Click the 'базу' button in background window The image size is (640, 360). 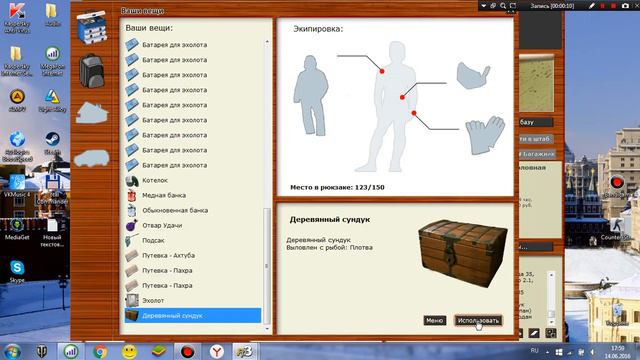(536, 122)
